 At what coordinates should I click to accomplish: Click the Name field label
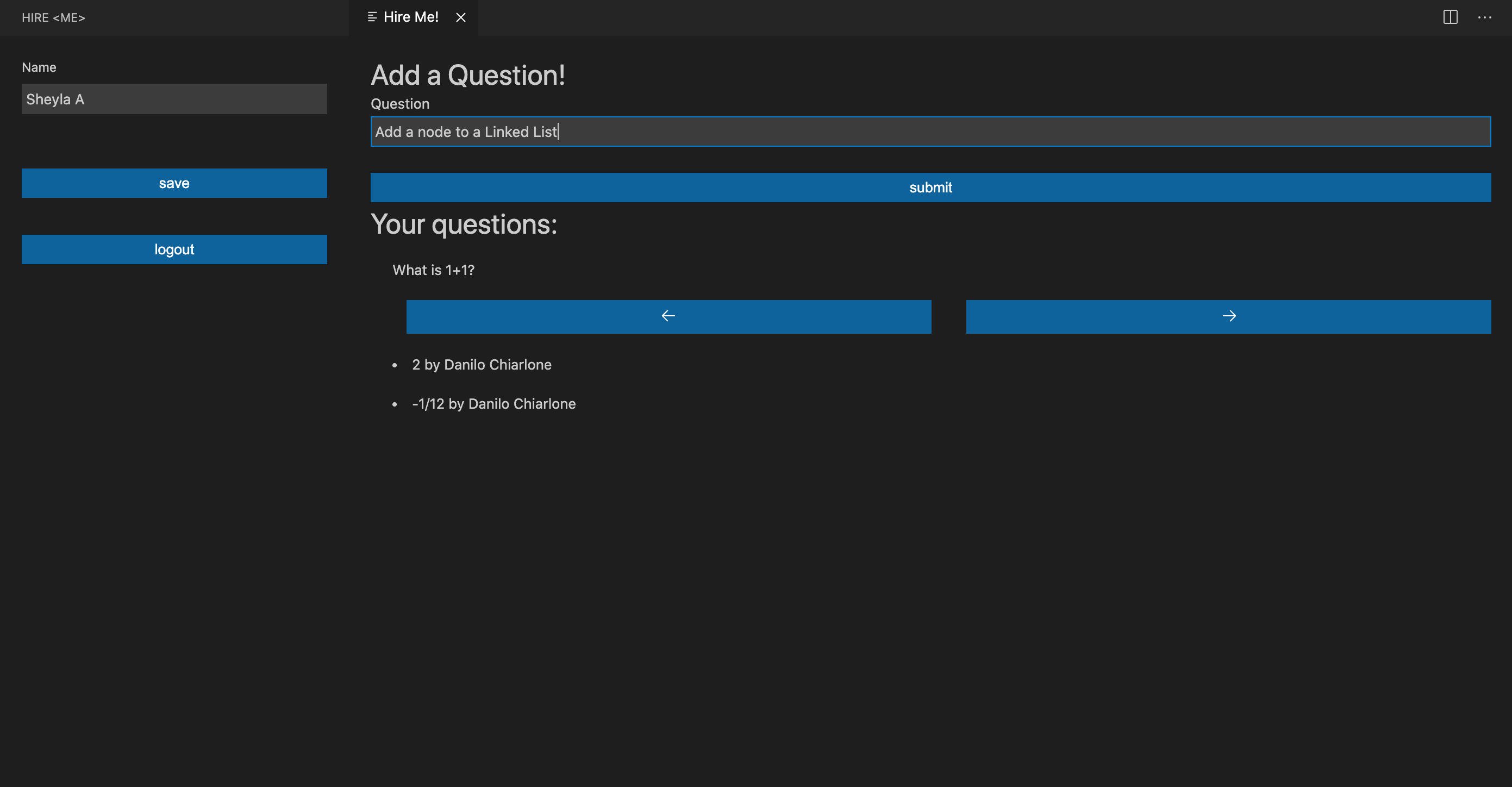pos(39,67)
